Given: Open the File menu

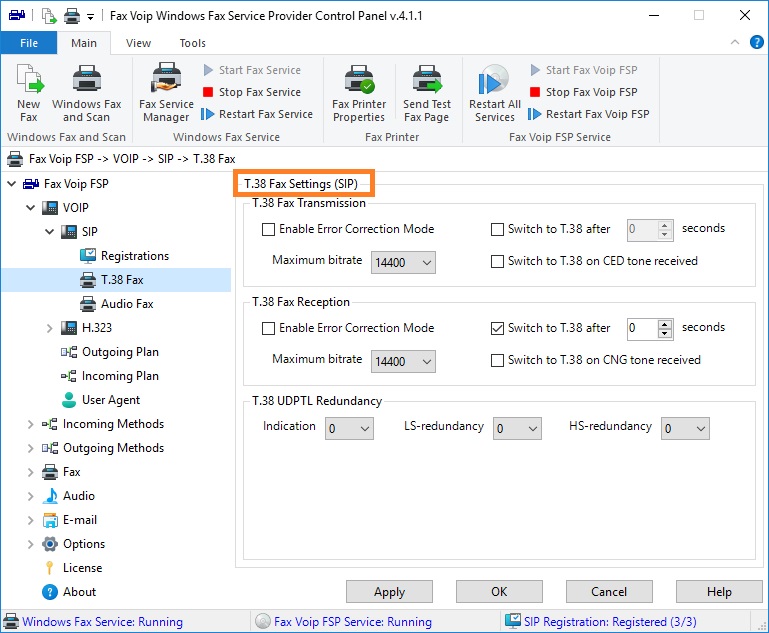Looking at the screenshot, I should click(29, 43).
